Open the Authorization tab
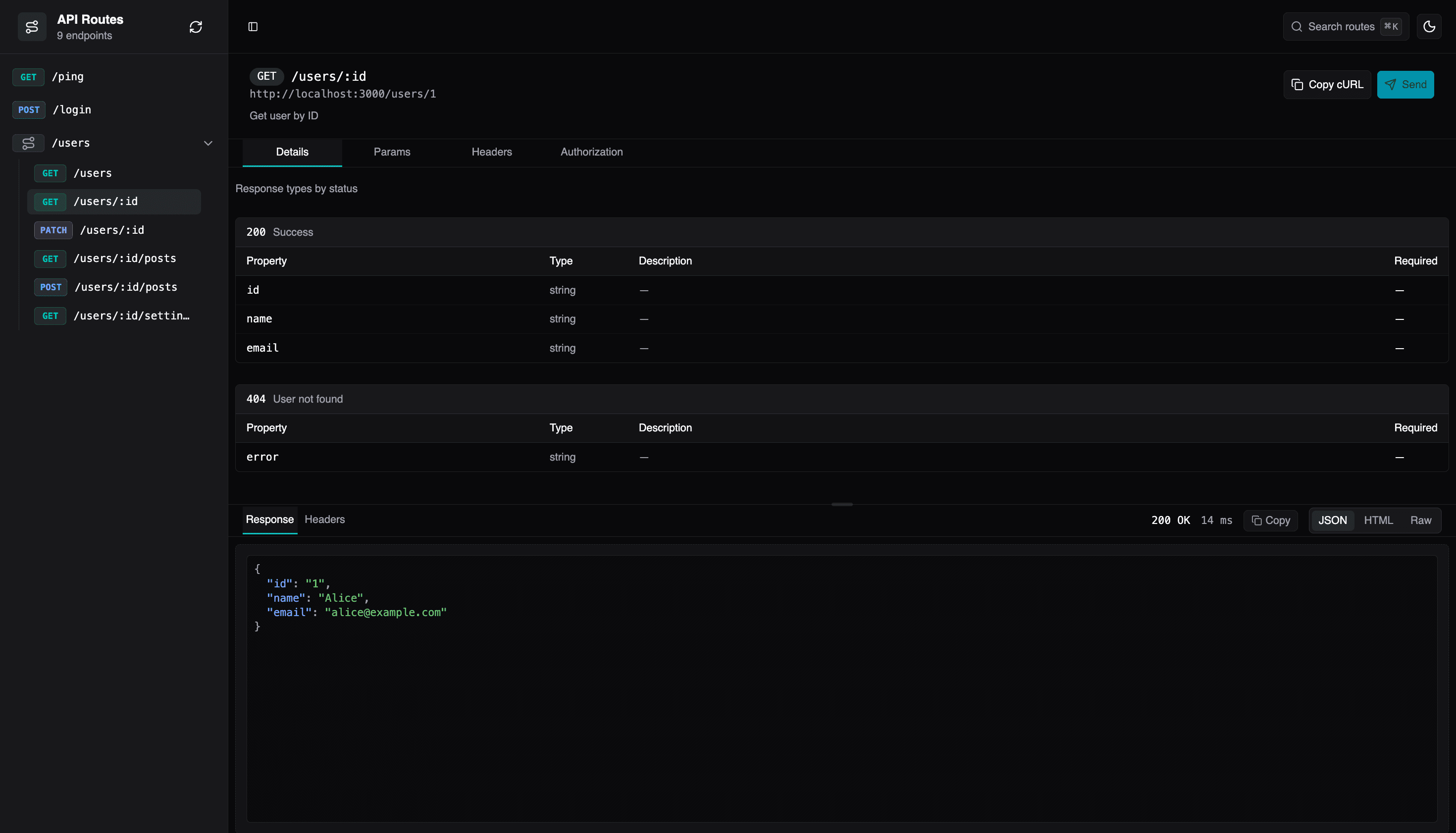The height and width of the screenshot is (833, 1456). [x=591, y=152]
